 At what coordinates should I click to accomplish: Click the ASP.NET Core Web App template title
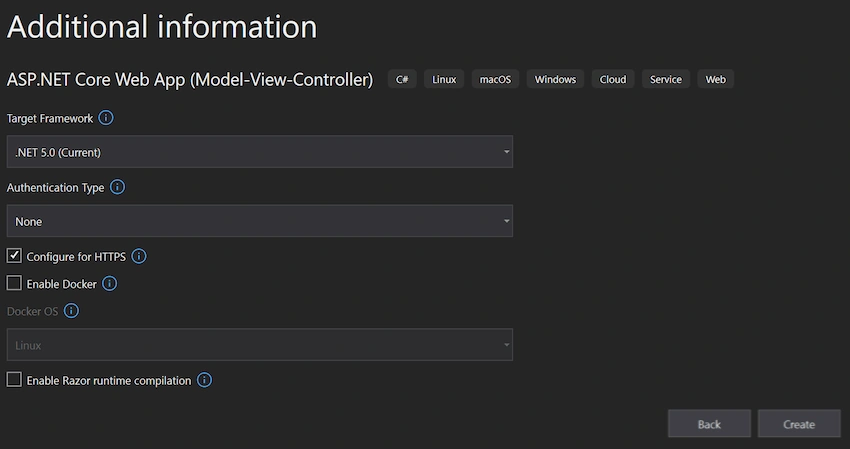[x=190, y=80]
